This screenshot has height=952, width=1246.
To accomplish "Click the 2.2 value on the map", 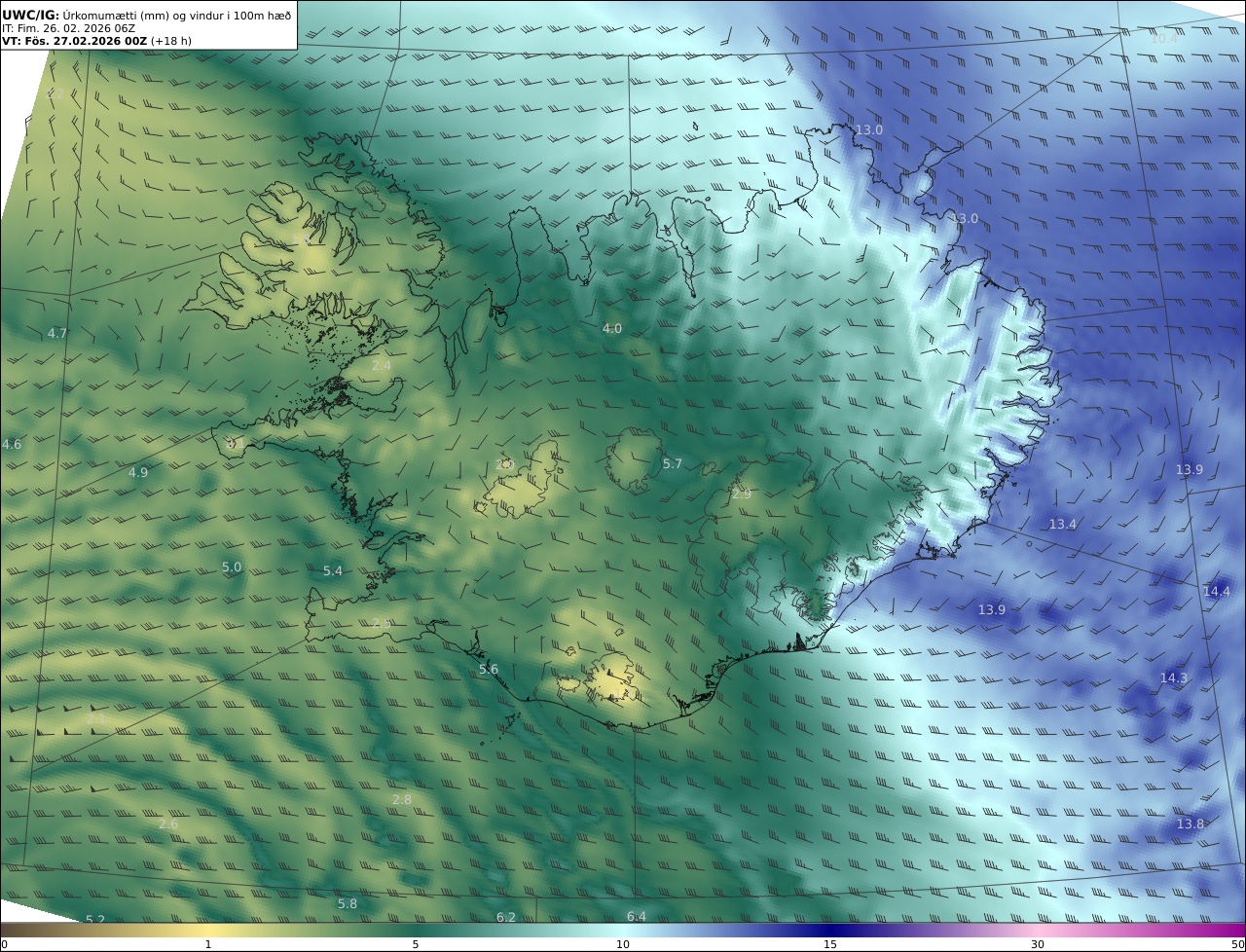I will coord(56,93).
